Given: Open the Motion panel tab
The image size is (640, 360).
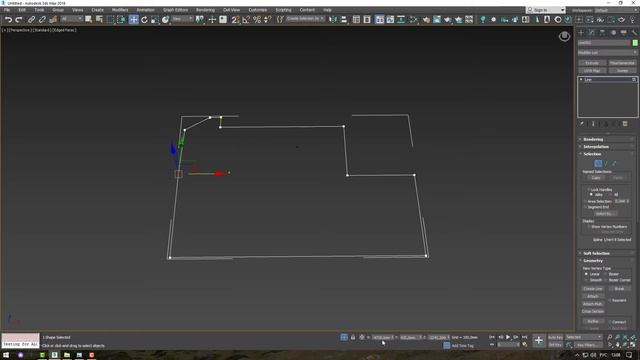Looking at the screenshot, I should tap(613, 33).
